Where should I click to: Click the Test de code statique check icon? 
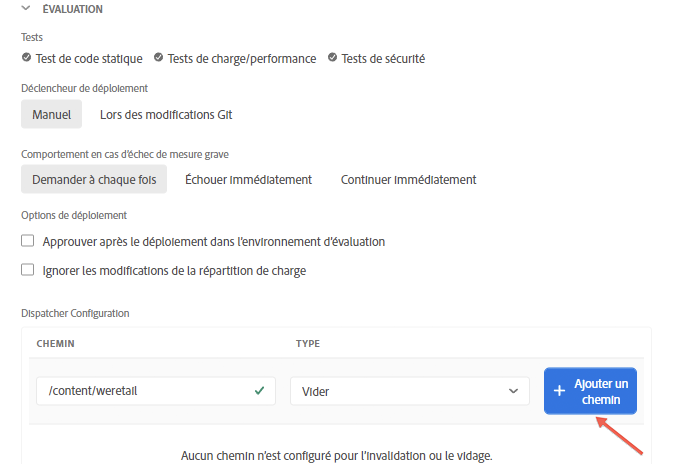(x=26, y=57)
